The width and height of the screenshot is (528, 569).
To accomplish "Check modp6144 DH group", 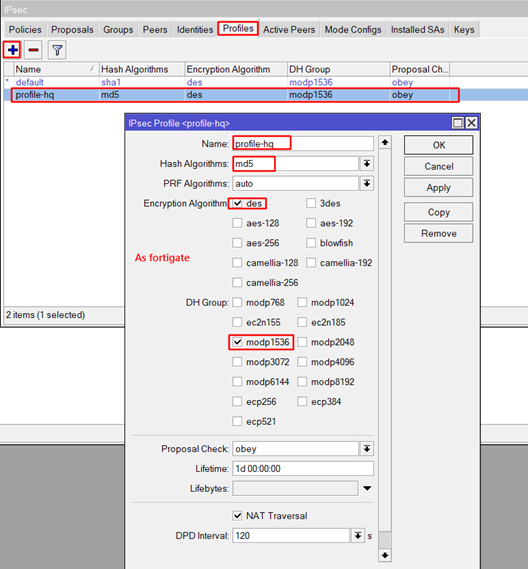I will click(x=237, y=382).
